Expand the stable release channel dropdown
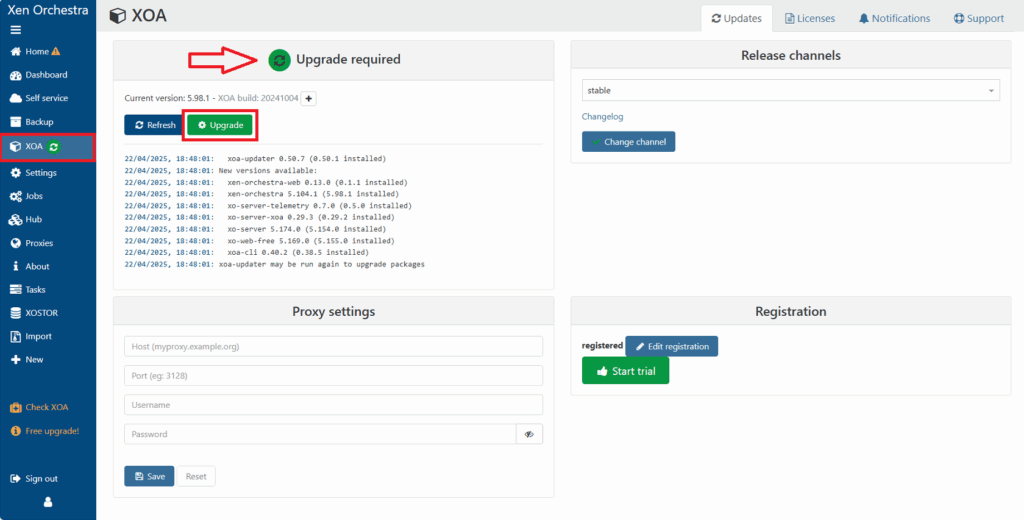The width and height of the screenshot is (1024, 520). click(x=790, y=91)
